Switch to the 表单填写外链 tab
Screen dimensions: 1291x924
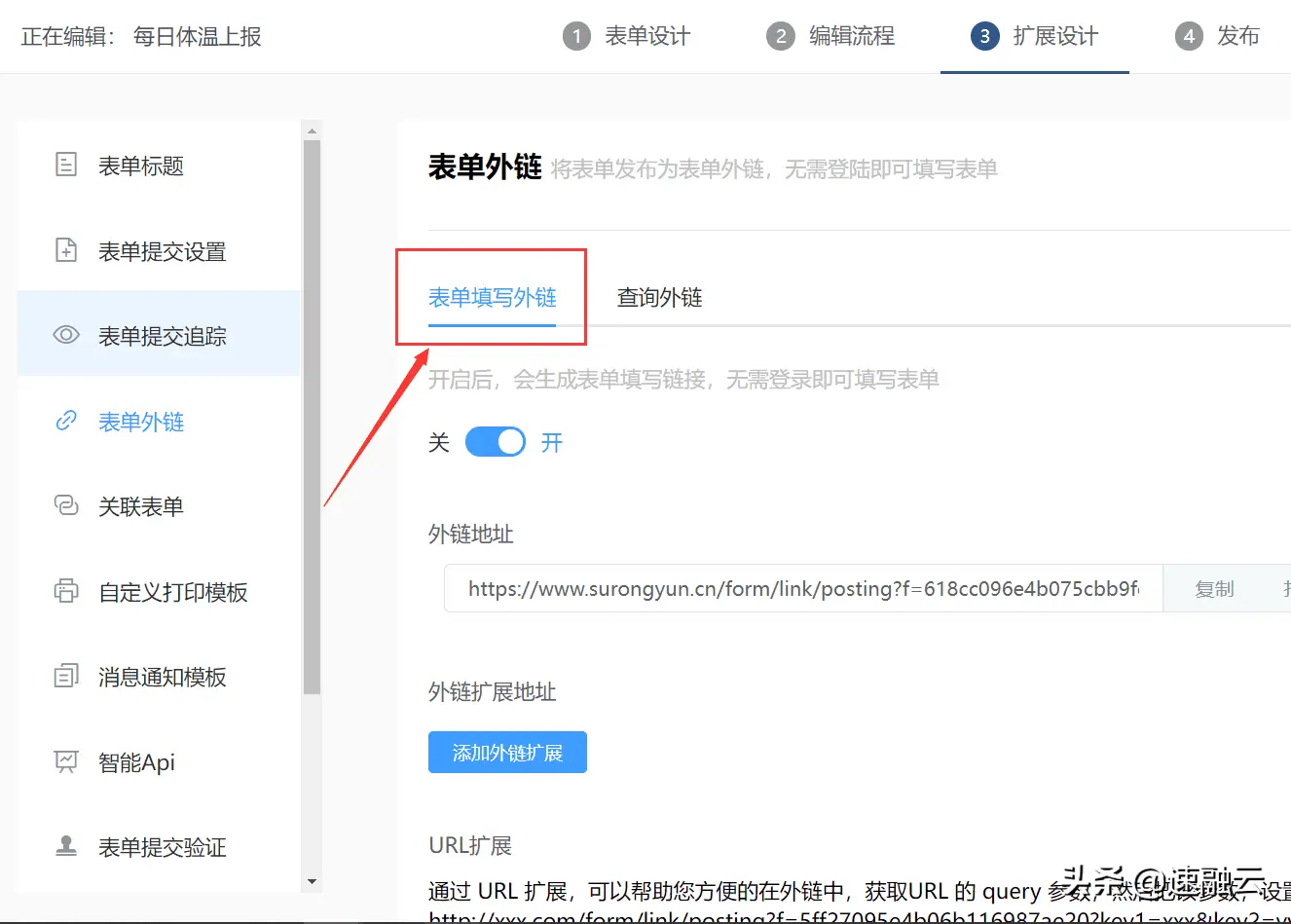[x=492, y=297]
